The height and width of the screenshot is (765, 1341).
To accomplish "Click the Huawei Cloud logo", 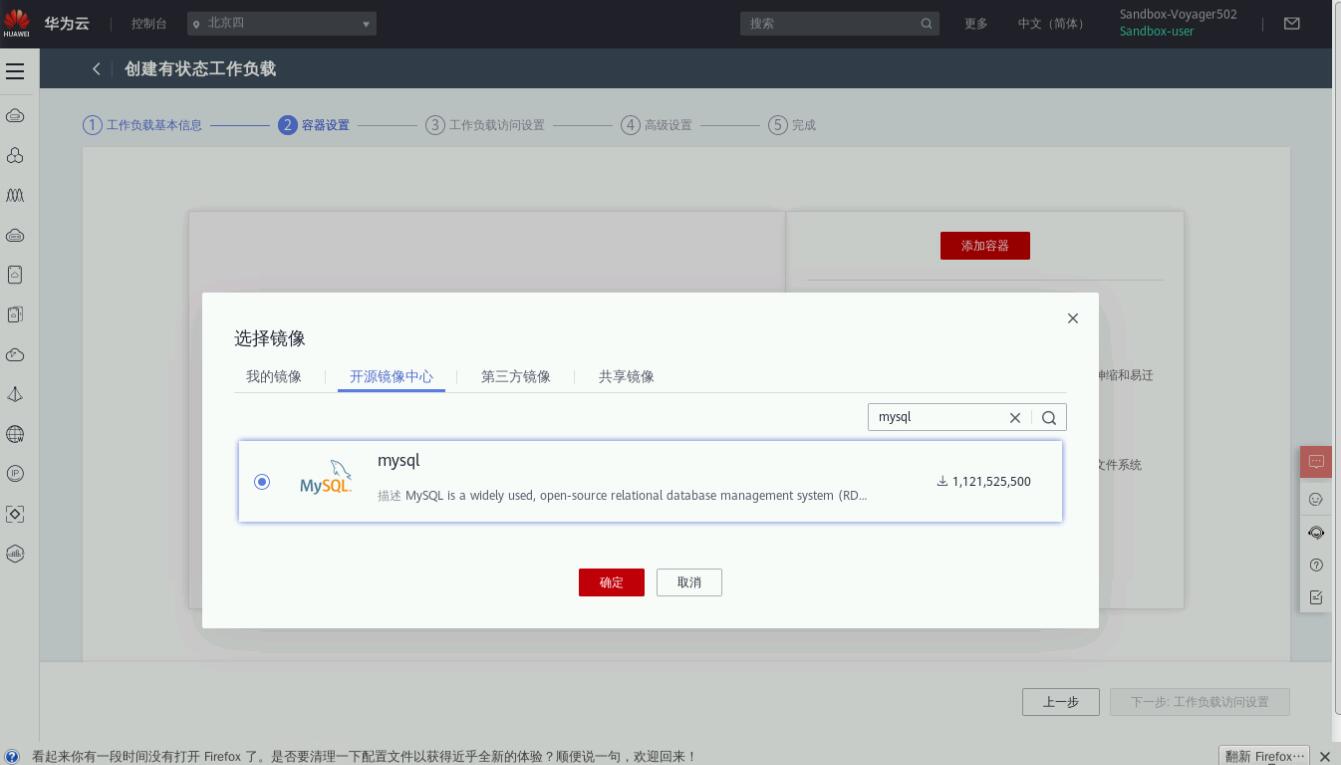I will (x=17, y=23).
